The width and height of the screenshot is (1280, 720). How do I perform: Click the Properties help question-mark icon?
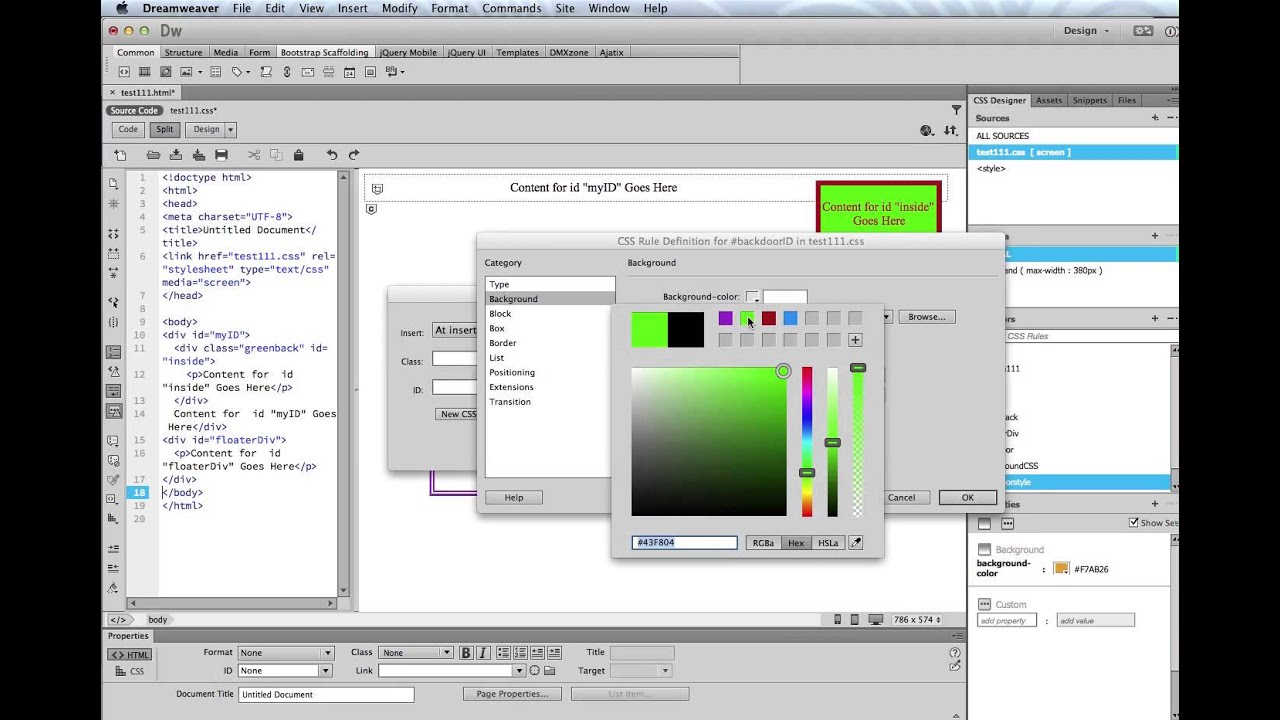click(955, 653)
